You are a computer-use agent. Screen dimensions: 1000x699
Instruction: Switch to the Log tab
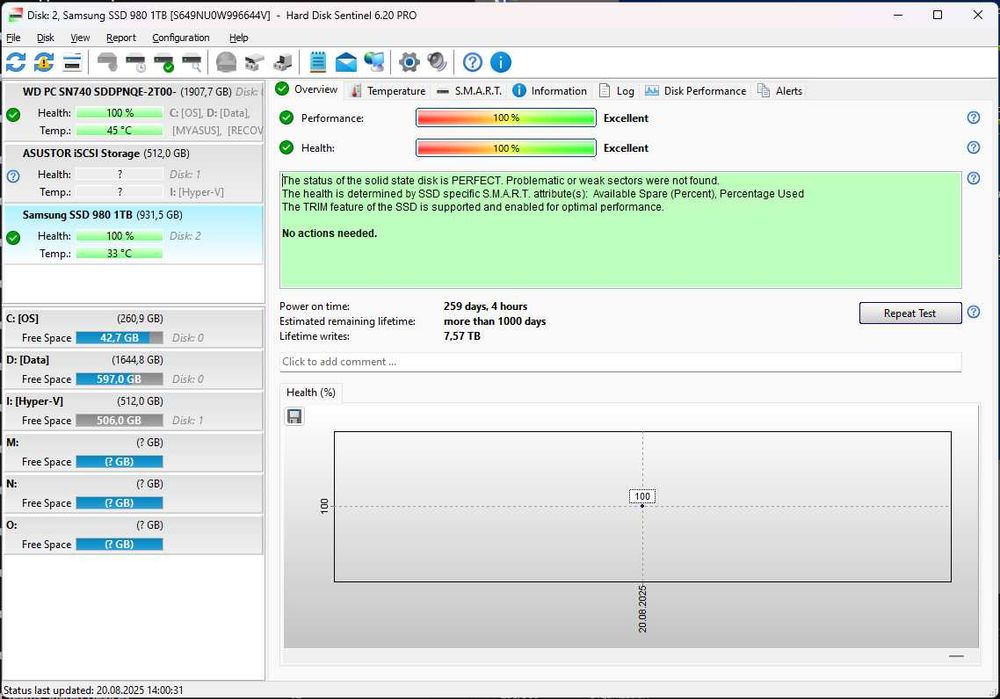[x=617, y=91]
